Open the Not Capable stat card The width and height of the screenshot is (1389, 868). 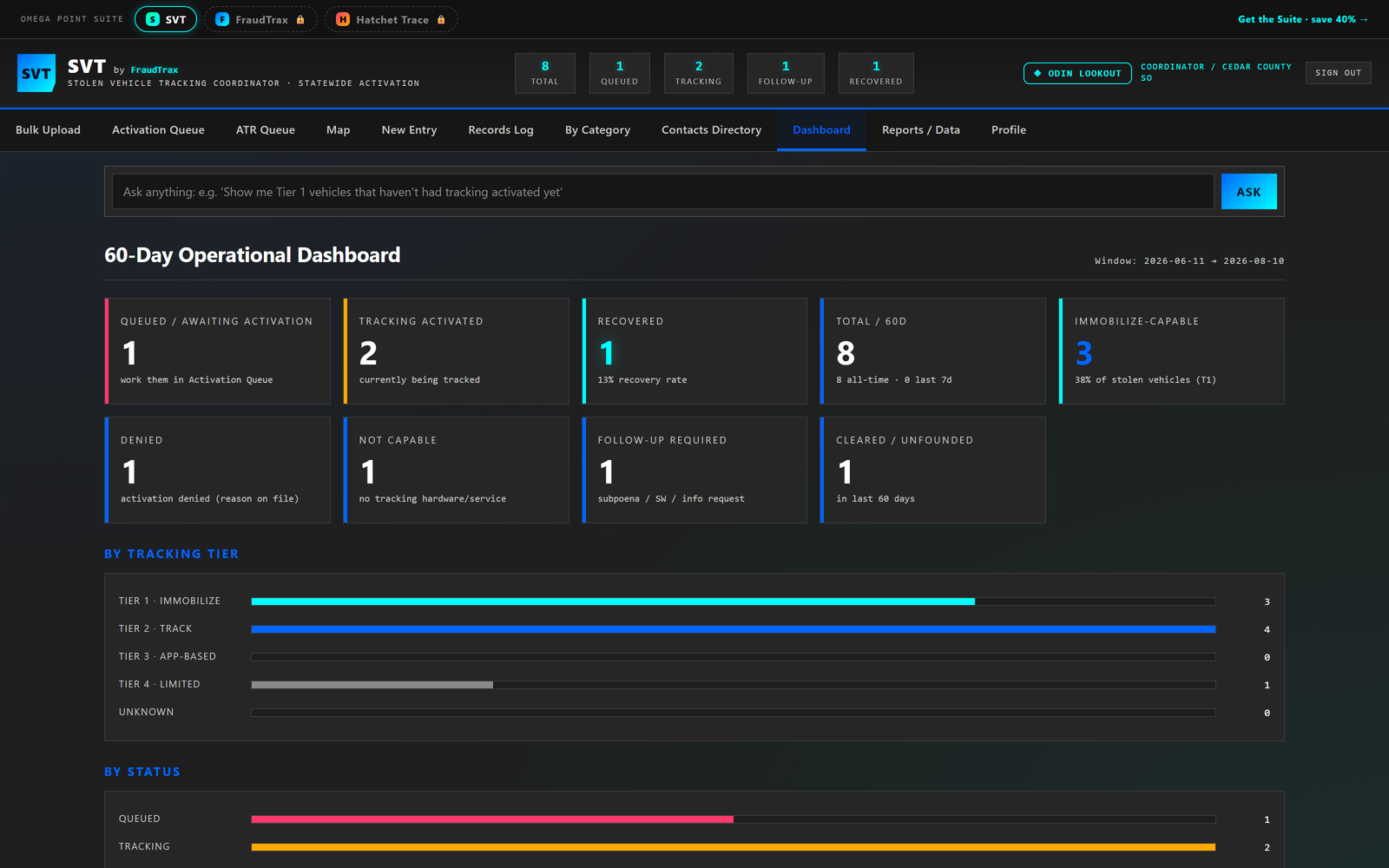click(x=456, y=470)
